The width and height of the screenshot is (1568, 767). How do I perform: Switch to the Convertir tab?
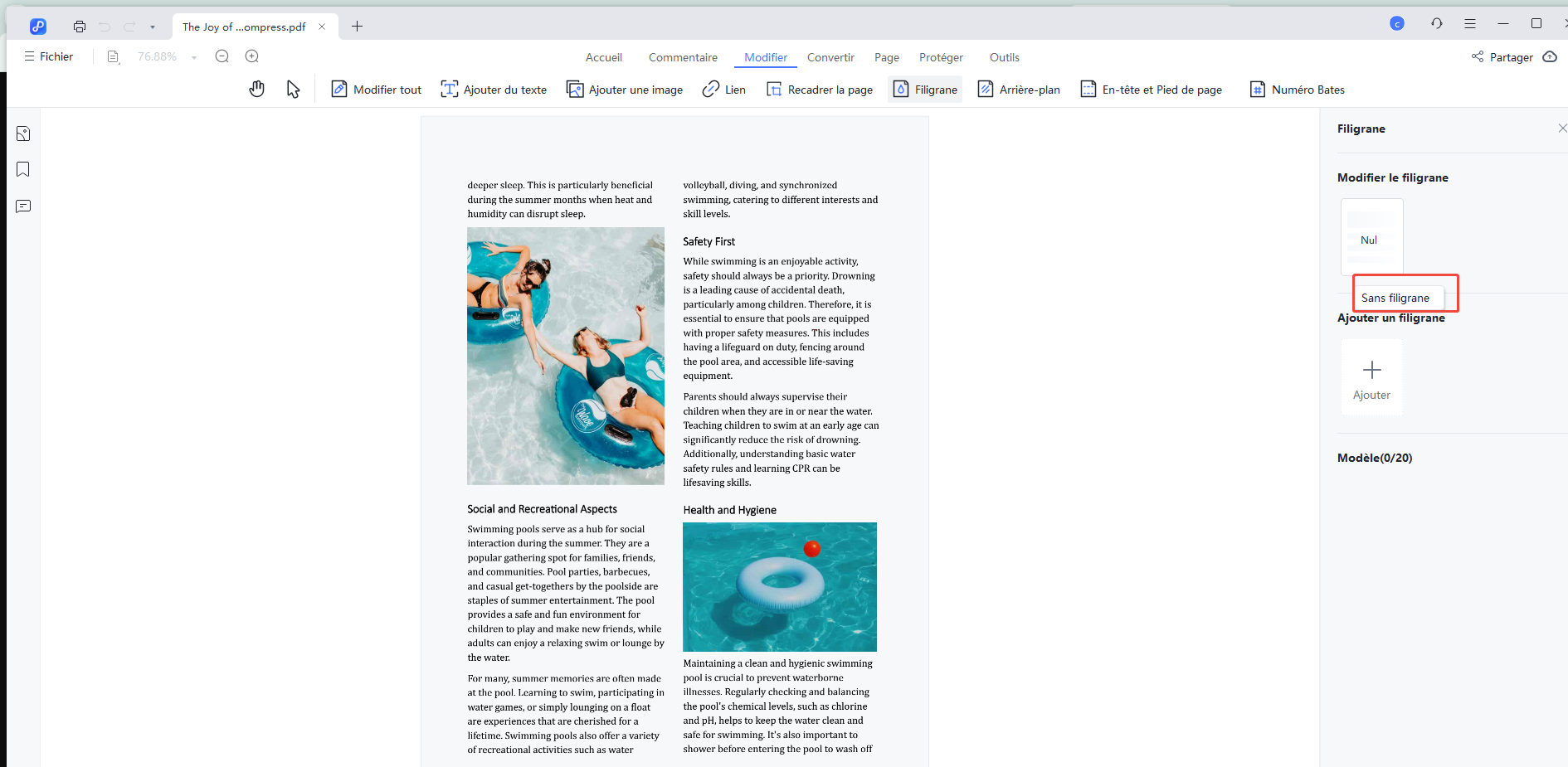pos(830,57)
